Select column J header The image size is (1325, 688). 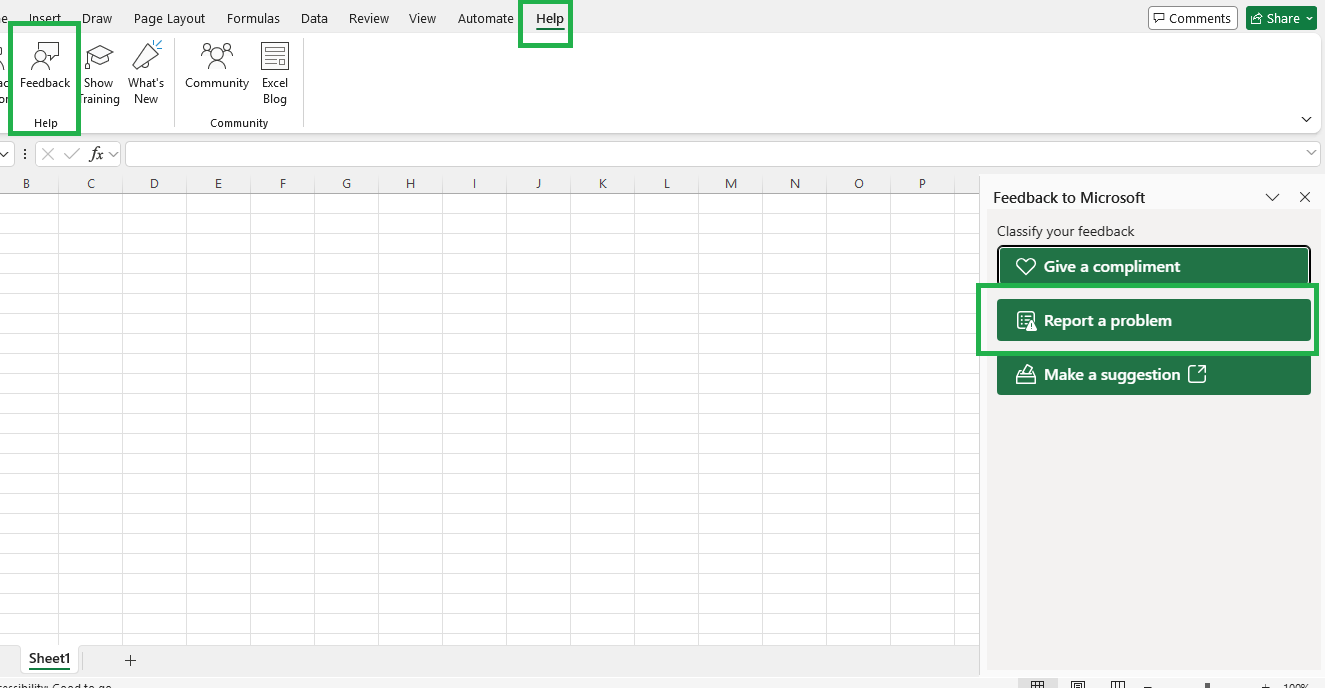538,184
